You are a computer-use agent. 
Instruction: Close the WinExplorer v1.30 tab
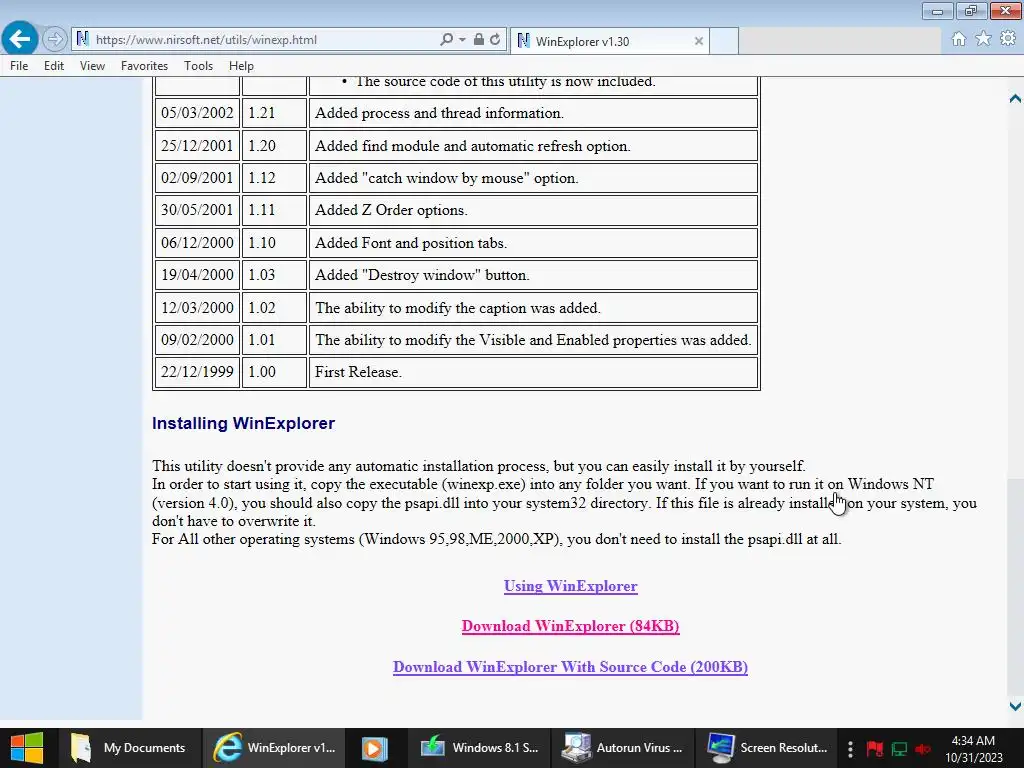point(699,41)
